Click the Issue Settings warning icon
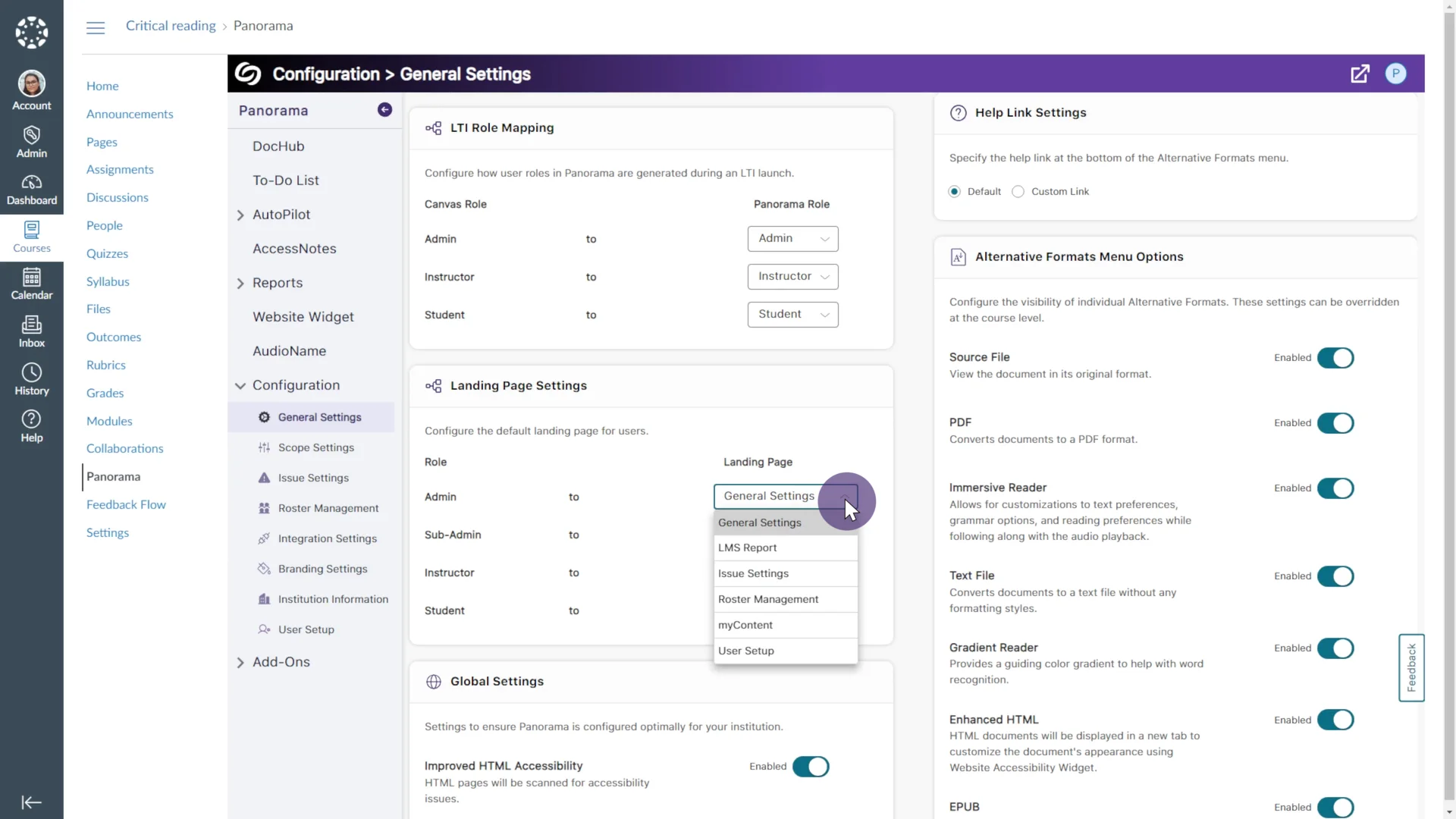Image resolution: width=1456 pixels, height=819 pixels. (264, 478)
